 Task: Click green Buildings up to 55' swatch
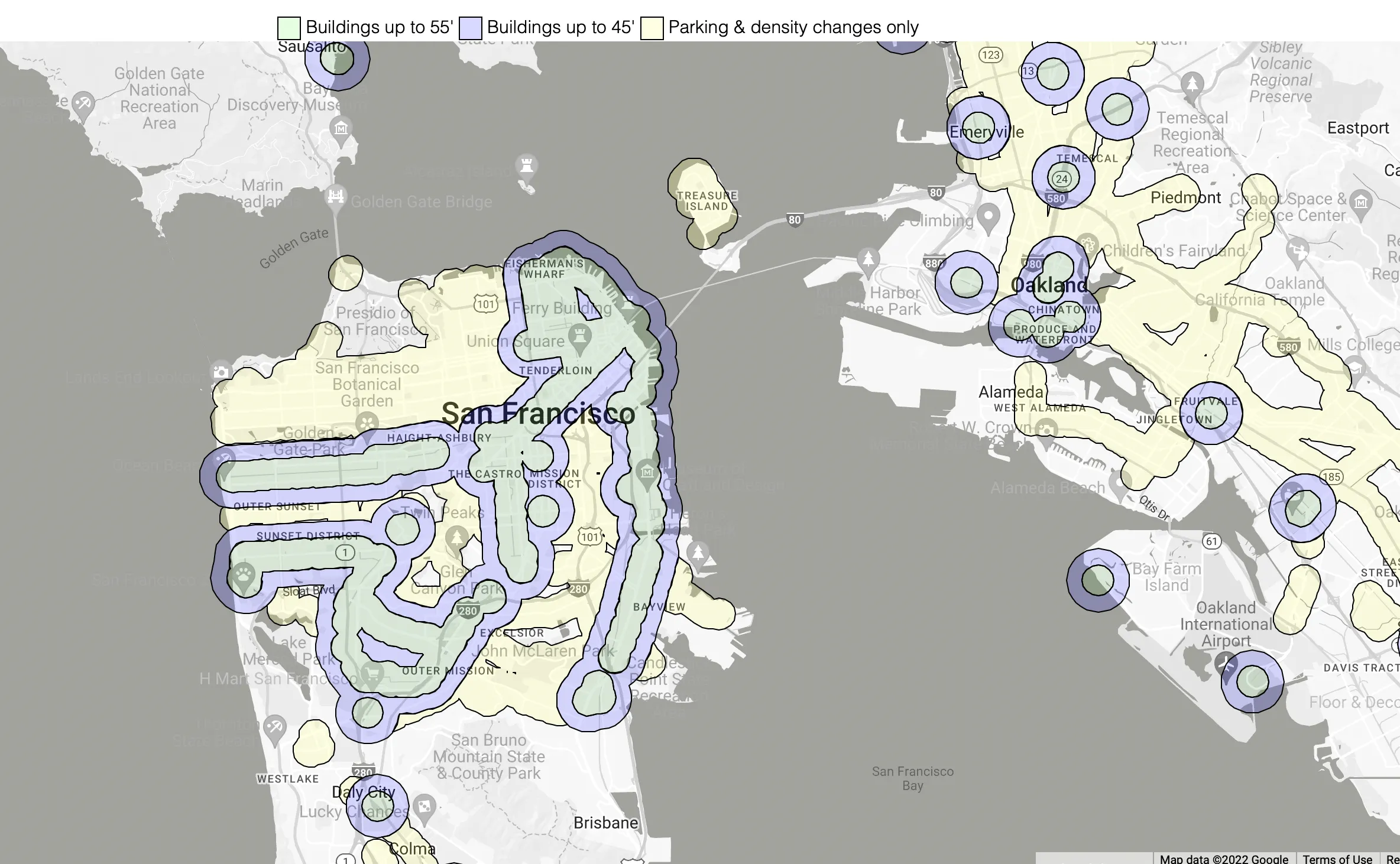[x=289, y=28]
